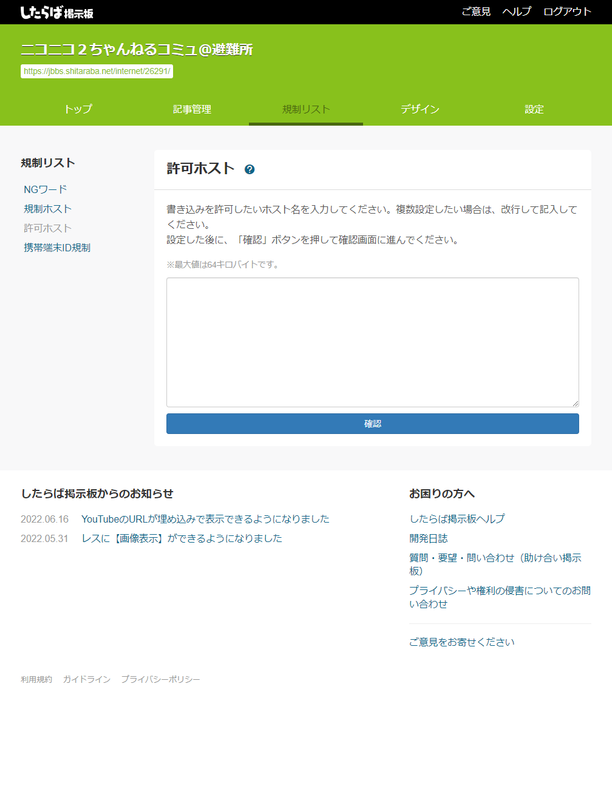The image size is (612, 800).
Task: Open the レスに【画像表示】 announcement
Action: coord(182,538)
